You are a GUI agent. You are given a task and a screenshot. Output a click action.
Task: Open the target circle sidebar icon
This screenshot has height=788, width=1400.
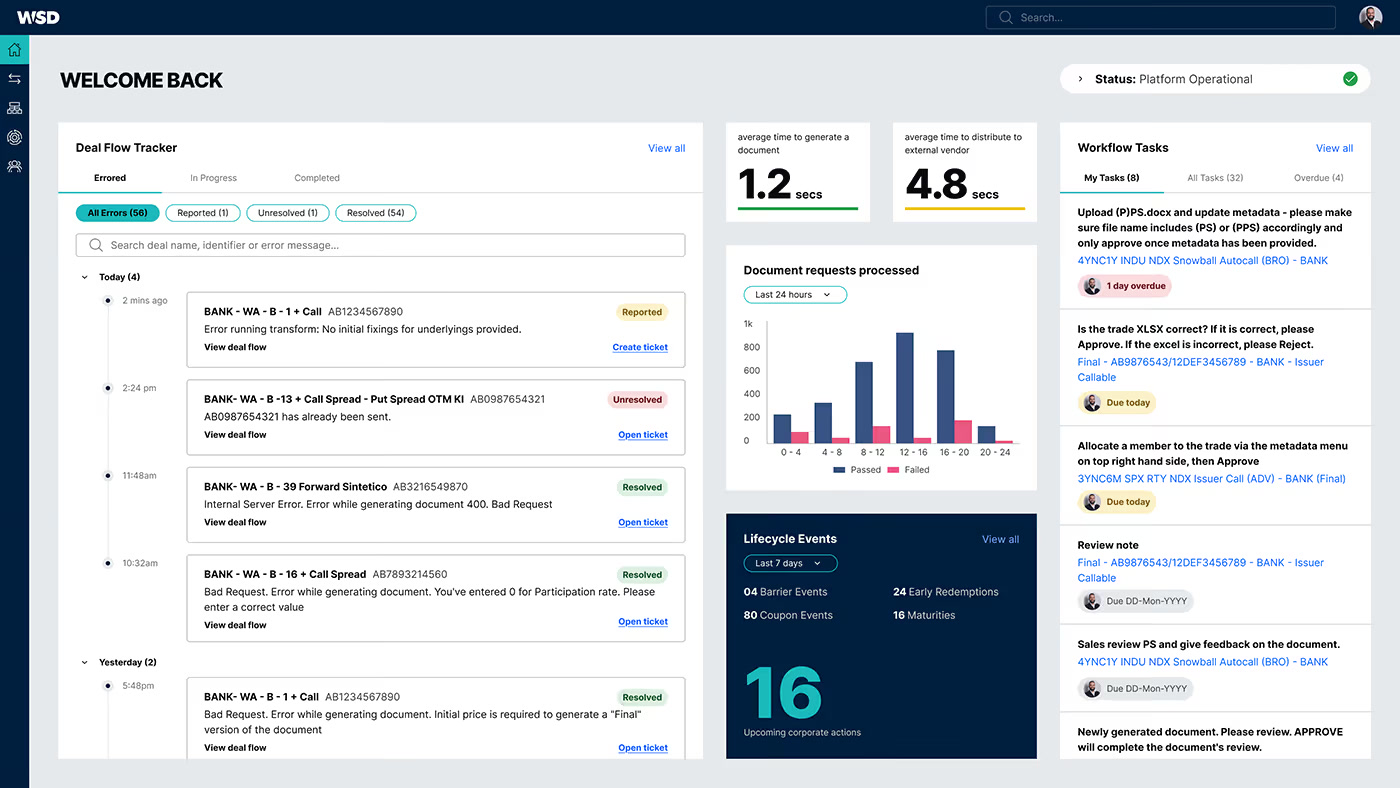click(14, 137)
